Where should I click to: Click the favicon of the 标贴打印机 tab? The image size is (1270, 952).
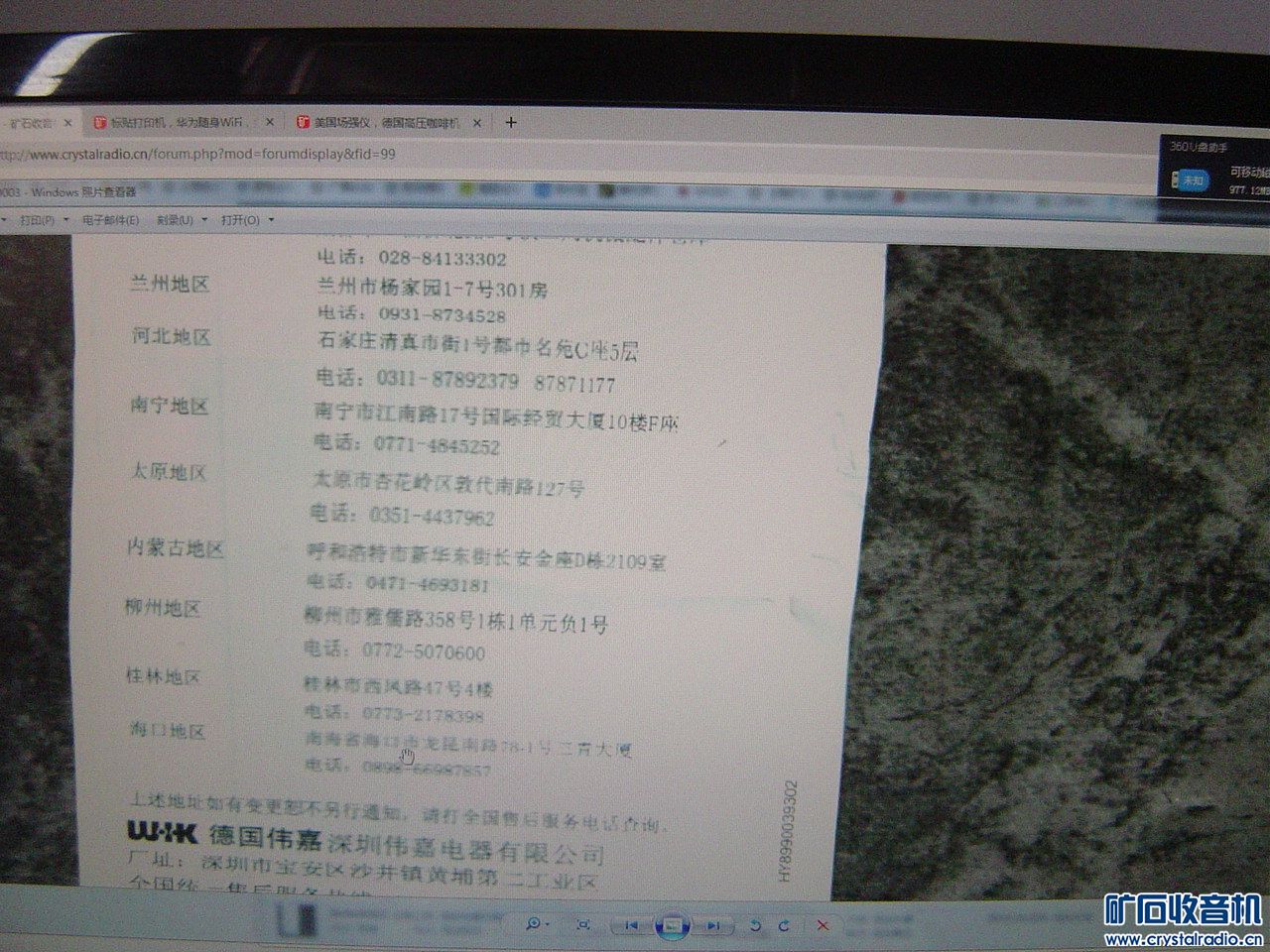100,123
